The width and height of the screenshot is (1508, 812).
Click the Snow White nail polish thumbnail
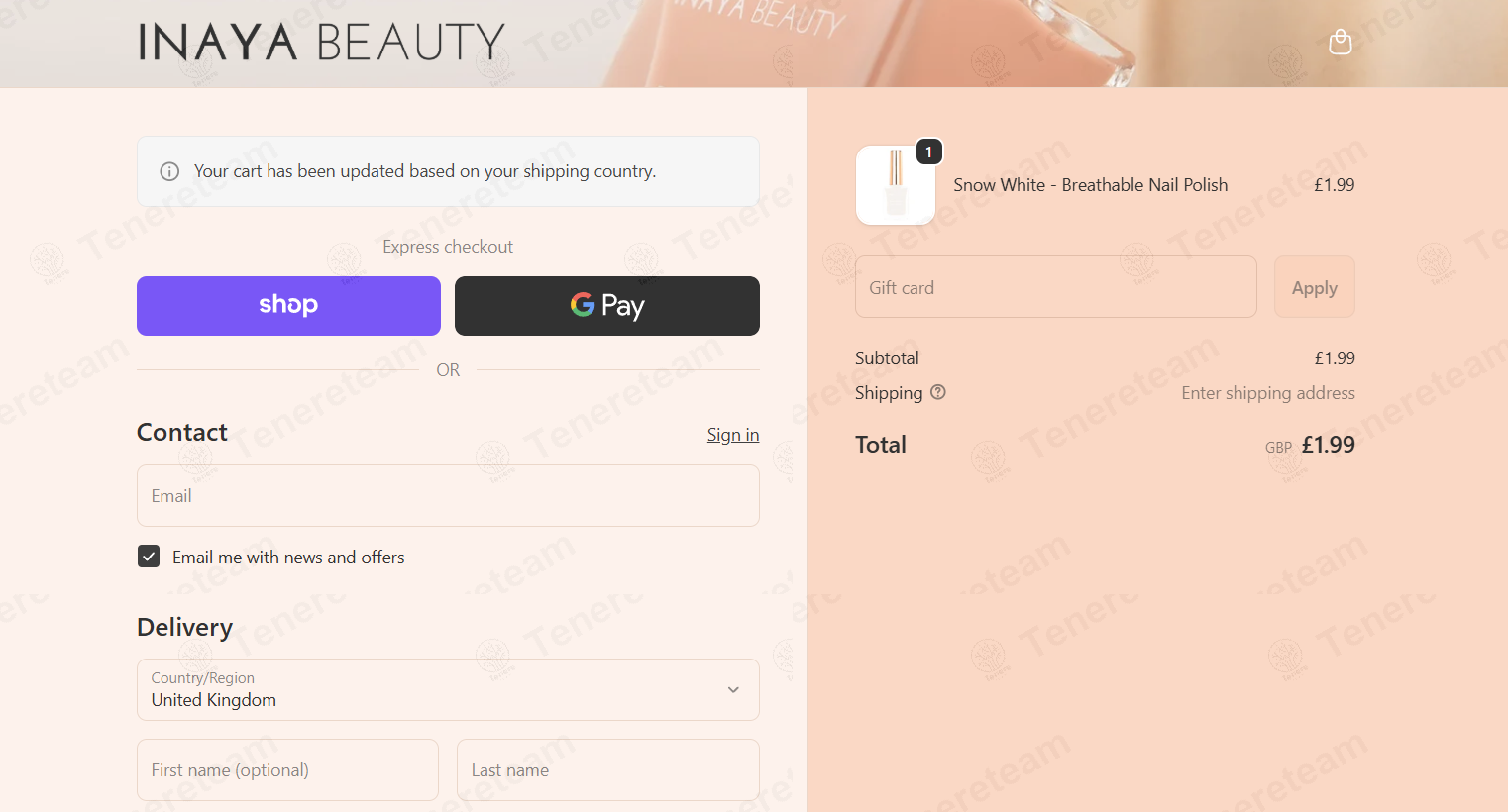pos(896,185)
